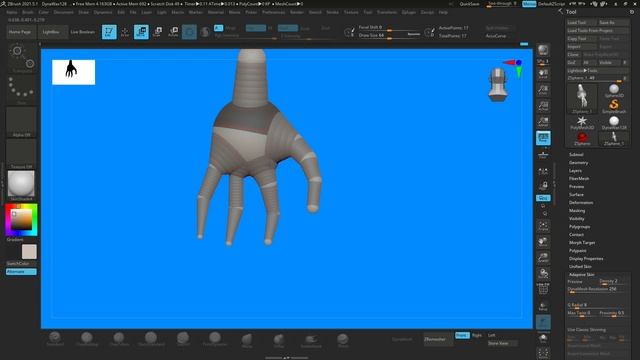Click the Zoom canvas icon
The height and width of the screenshot is (360, 640).
(x=543, y=90)
